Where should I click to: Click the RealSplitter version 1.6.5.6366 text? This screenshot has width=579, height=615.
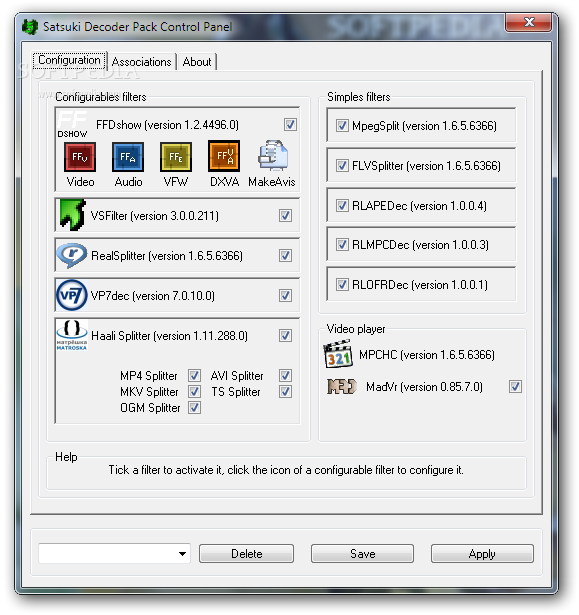point(167,256)
